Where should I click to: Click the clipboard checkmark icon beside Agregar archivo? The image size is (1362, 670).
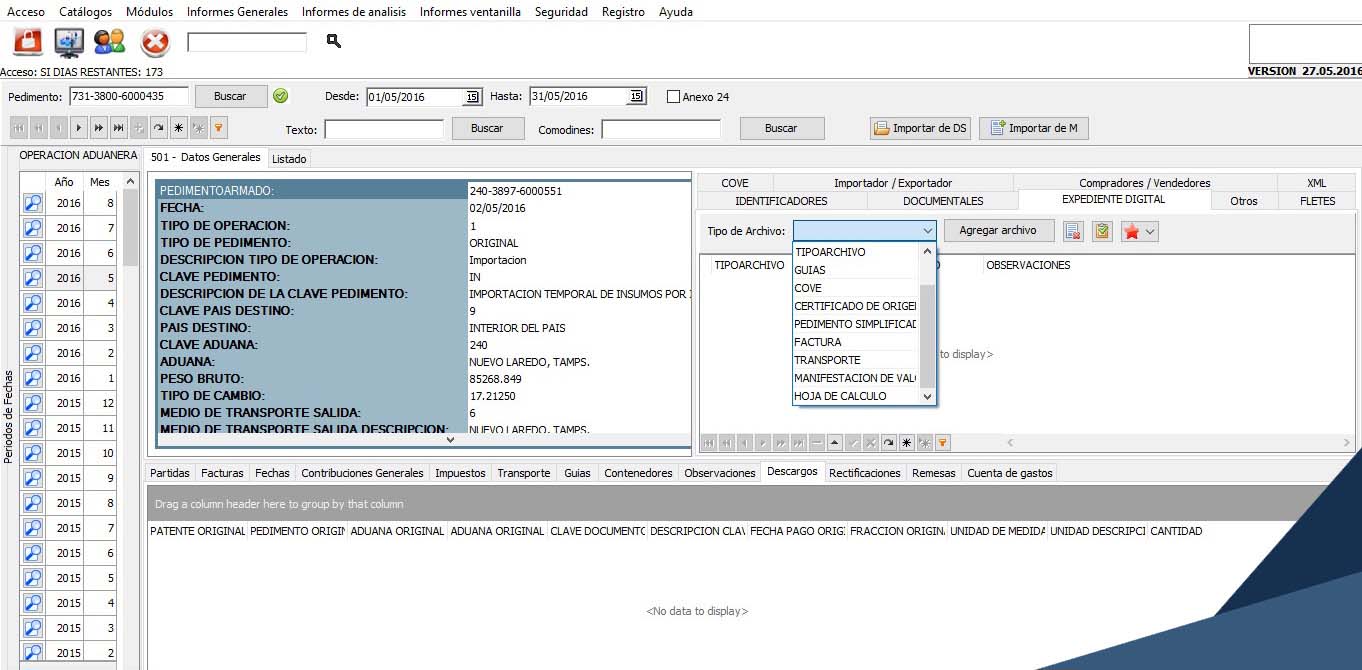(1101, 231)
